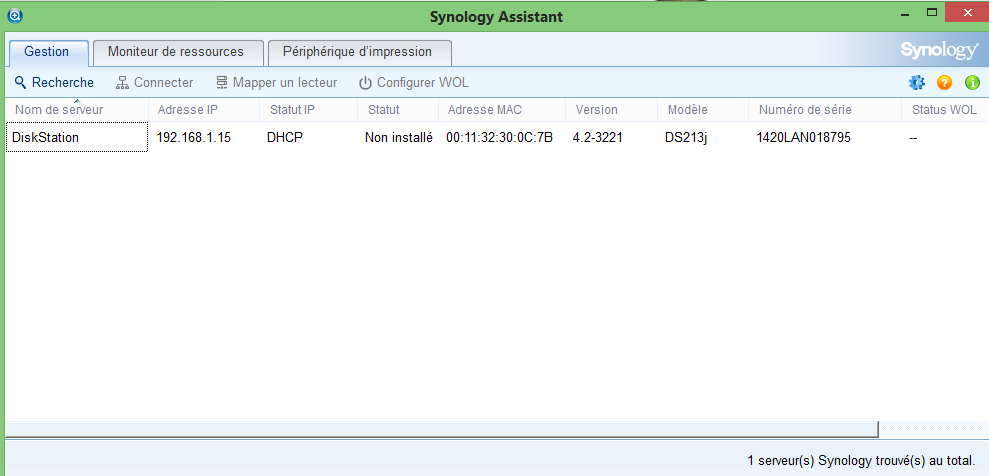The image size is (989, 476).
Task: Click the Connecter toolbar button
Action: (x=155, y=83)
